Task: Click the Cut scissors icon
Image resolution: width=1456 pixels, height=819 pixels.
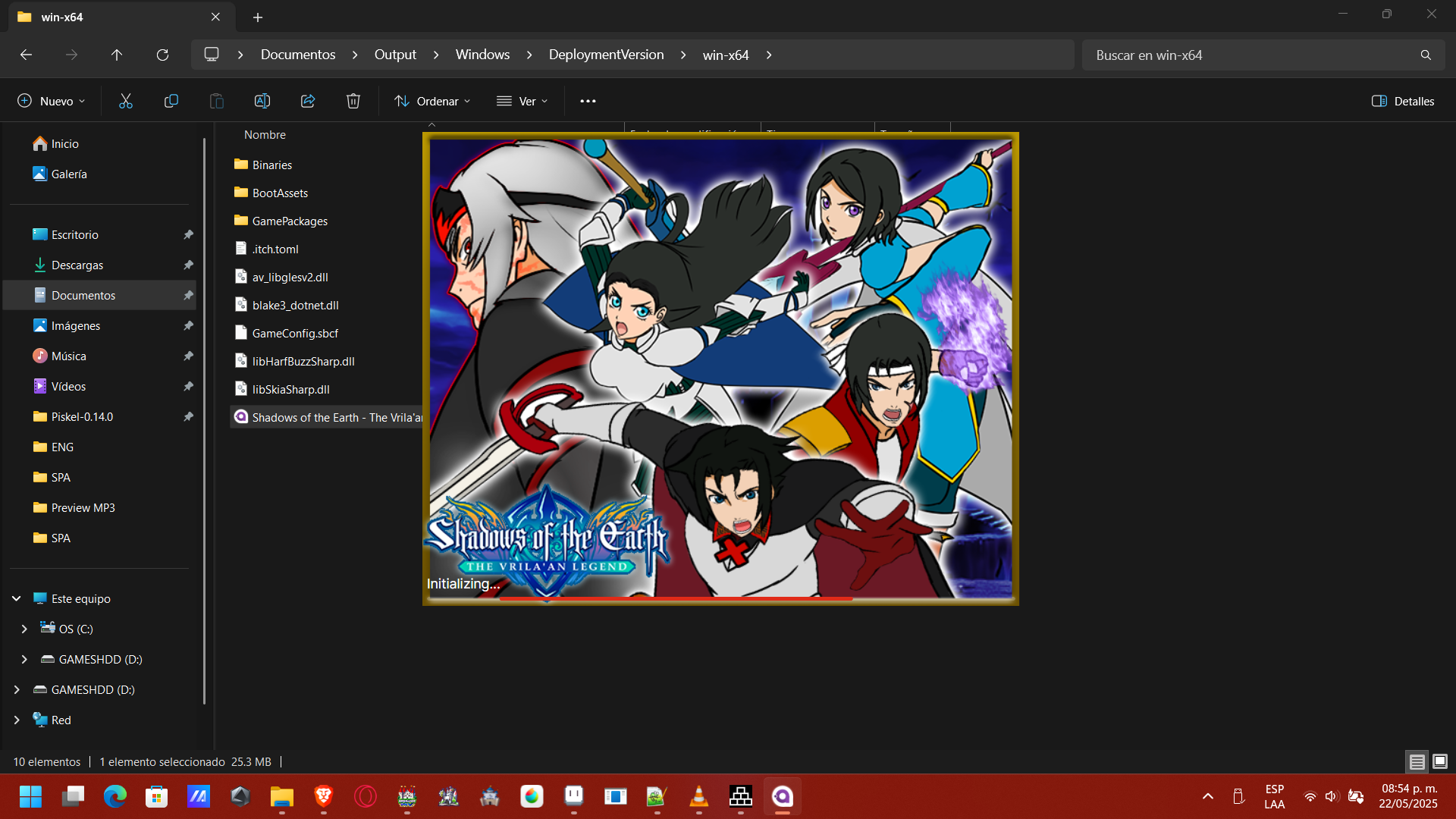Action: (126, 101)
